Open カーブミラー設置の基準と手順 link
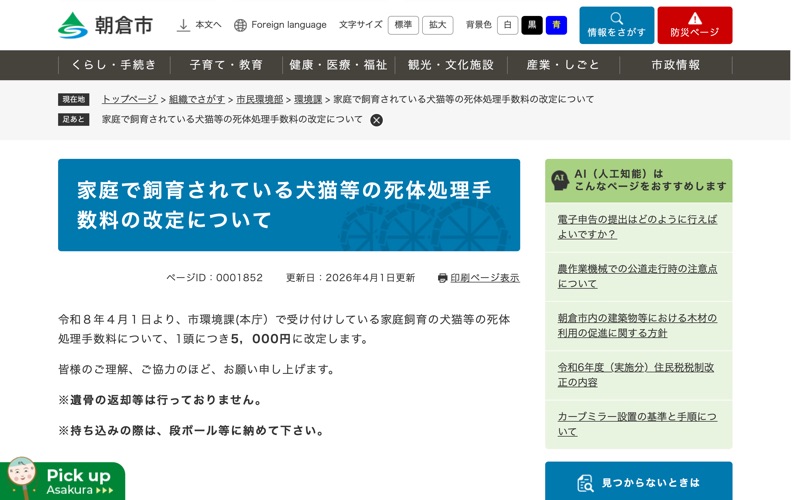 637,424
